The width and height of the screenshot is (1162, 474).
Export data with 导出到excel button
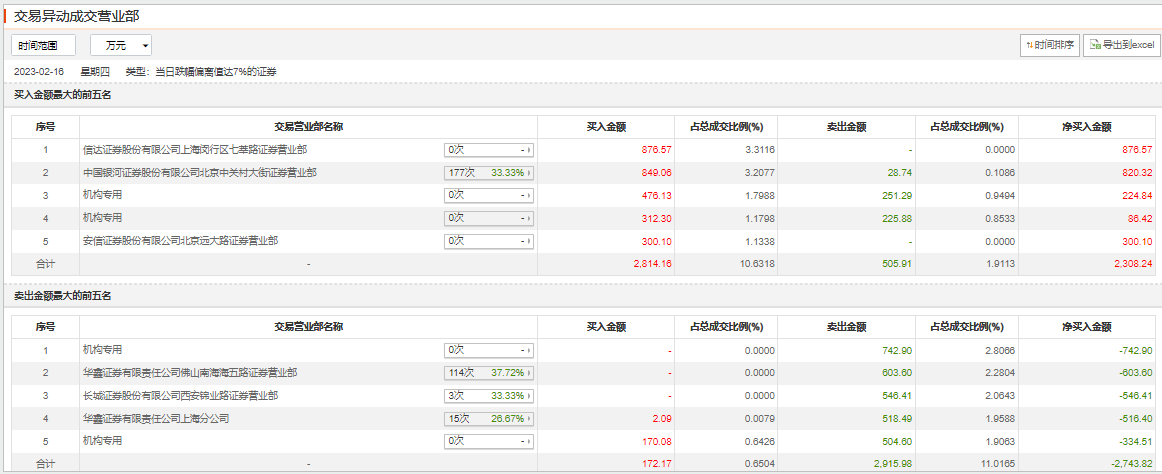pyautogui.click(x=1121, y=45)
